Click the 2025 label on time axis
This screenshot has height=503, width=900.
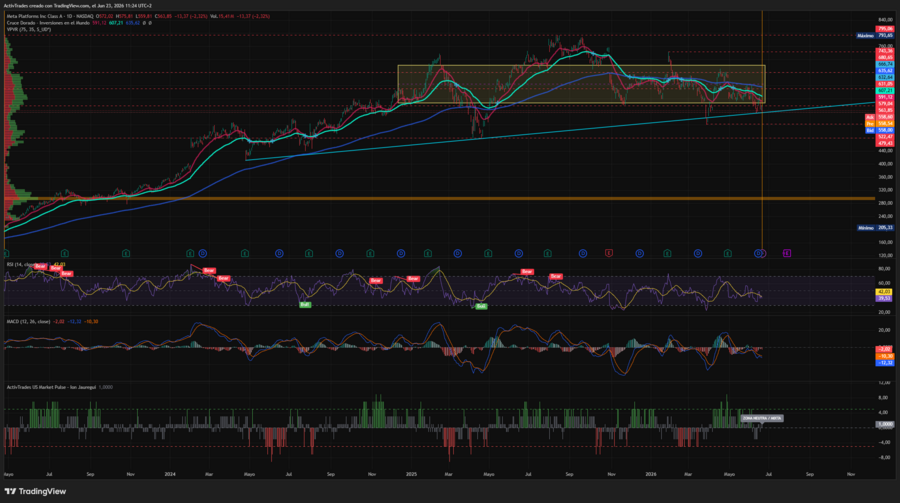tap(411, 474)
